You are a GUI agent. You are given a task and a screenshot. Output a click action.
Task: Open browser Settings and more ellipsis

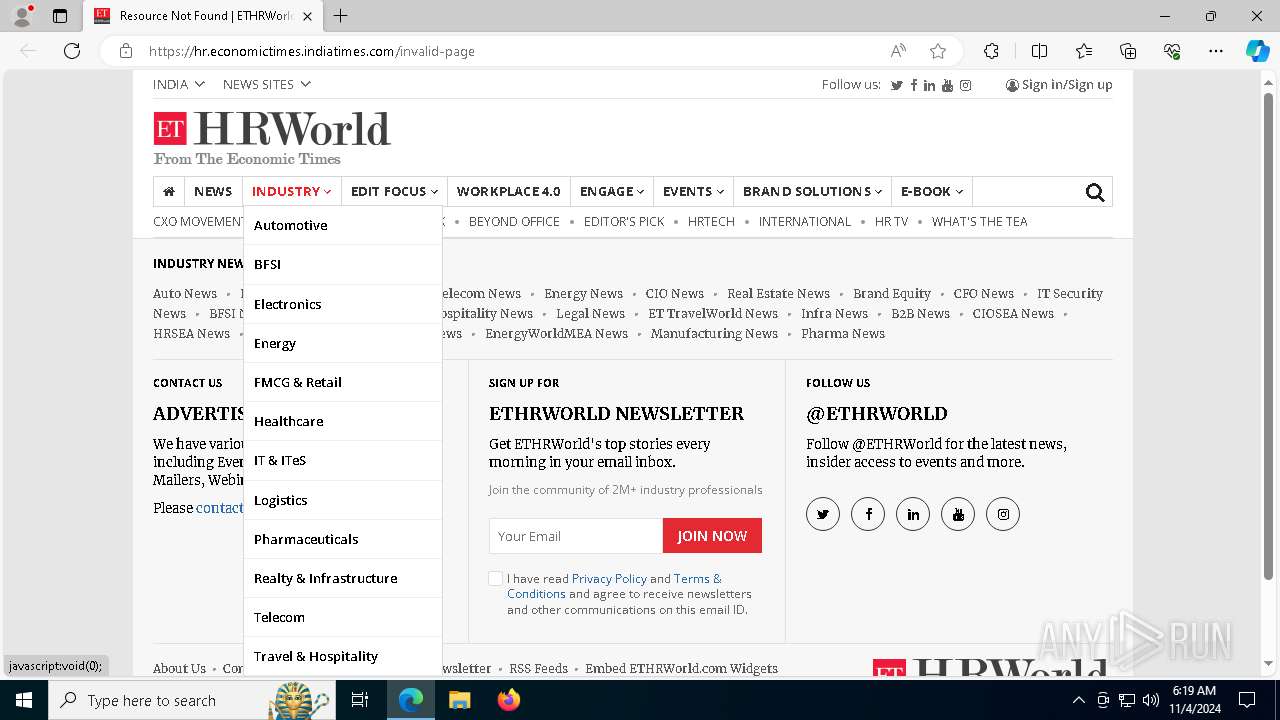tap(1216, 51)
